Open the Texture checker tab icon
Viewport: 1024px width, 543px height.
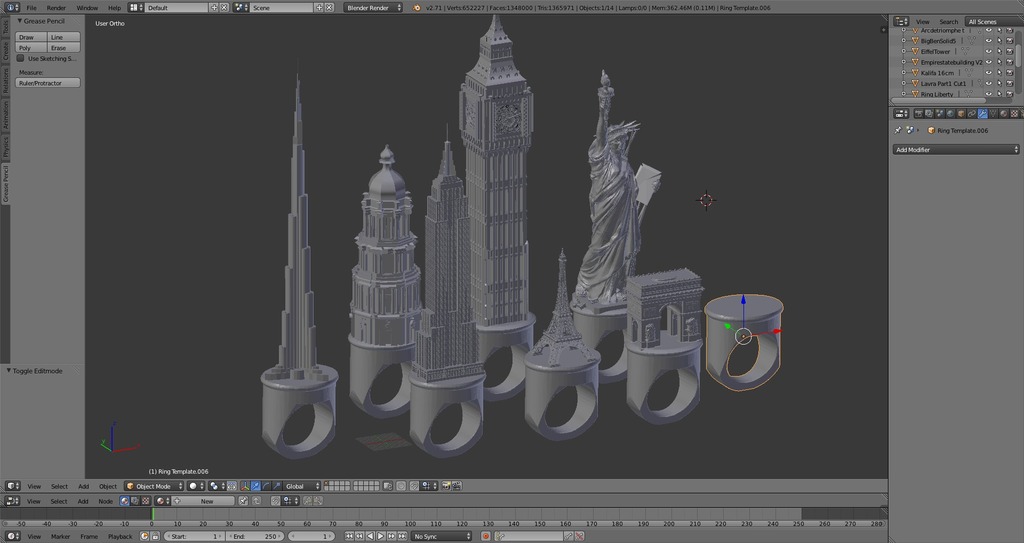click(1014, 114)
